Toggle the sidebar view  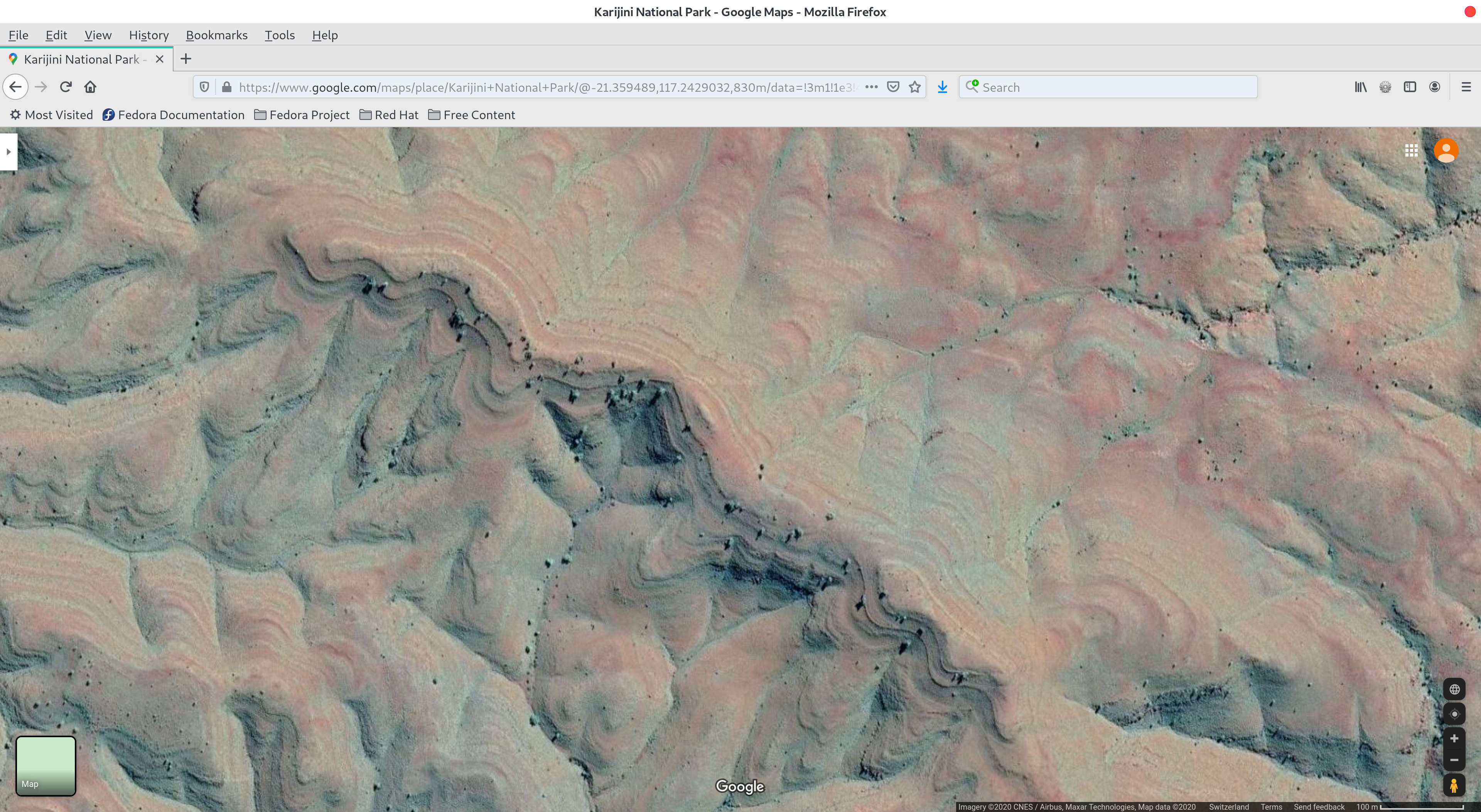tap(1410, 88)
